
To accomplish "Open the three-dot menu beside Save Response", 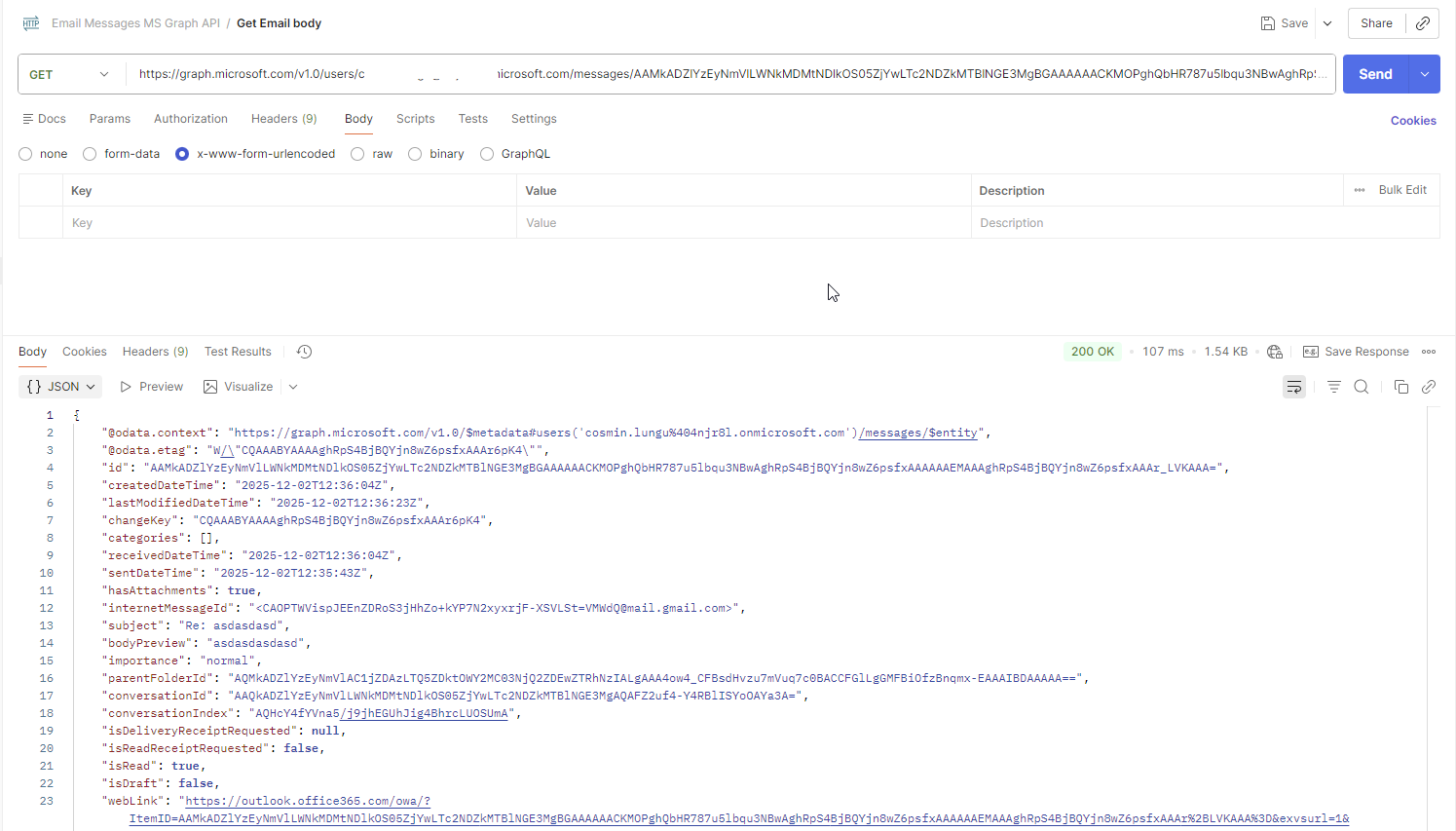I will click(x=1429, y=352).
